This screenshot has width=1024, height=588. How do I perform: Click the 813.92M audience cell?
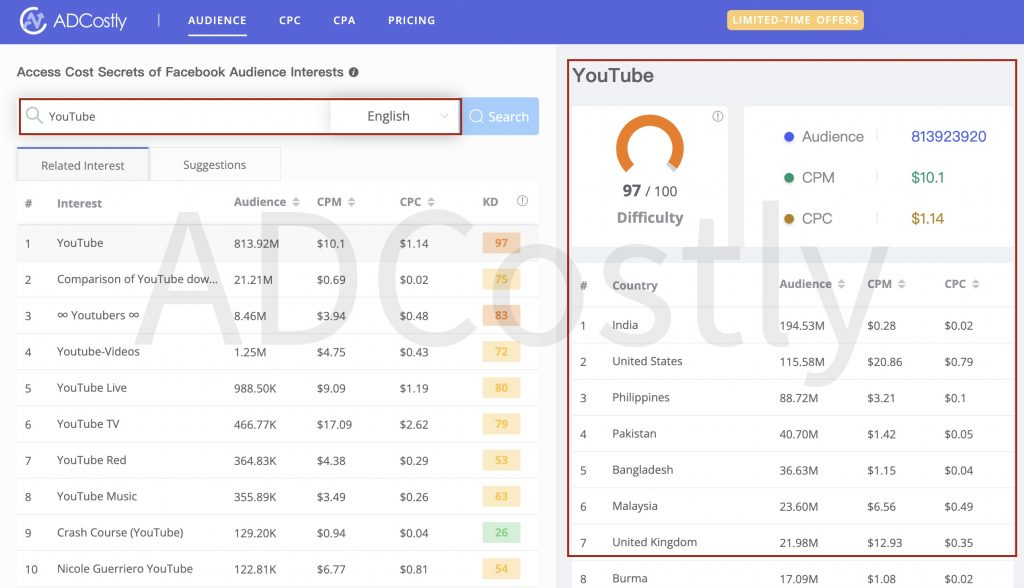(257, 244)
